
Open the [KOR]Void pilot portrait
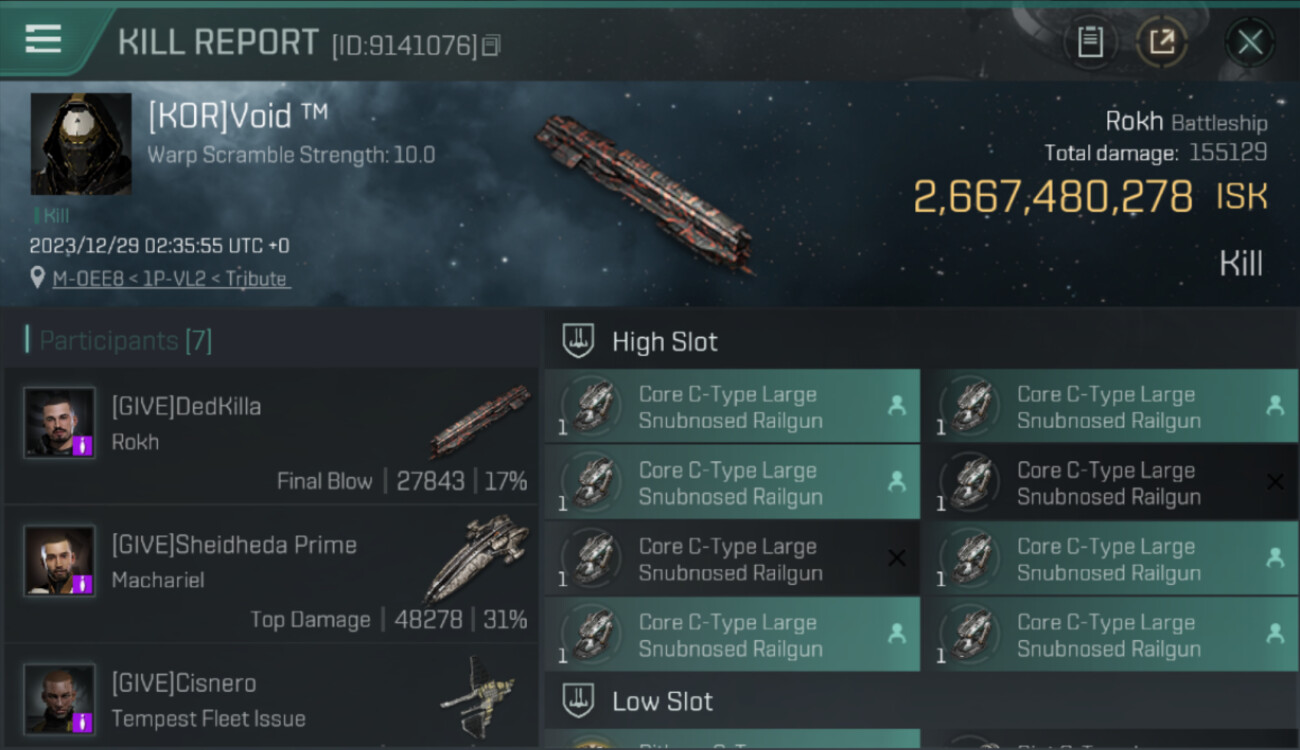pos(81,144)
